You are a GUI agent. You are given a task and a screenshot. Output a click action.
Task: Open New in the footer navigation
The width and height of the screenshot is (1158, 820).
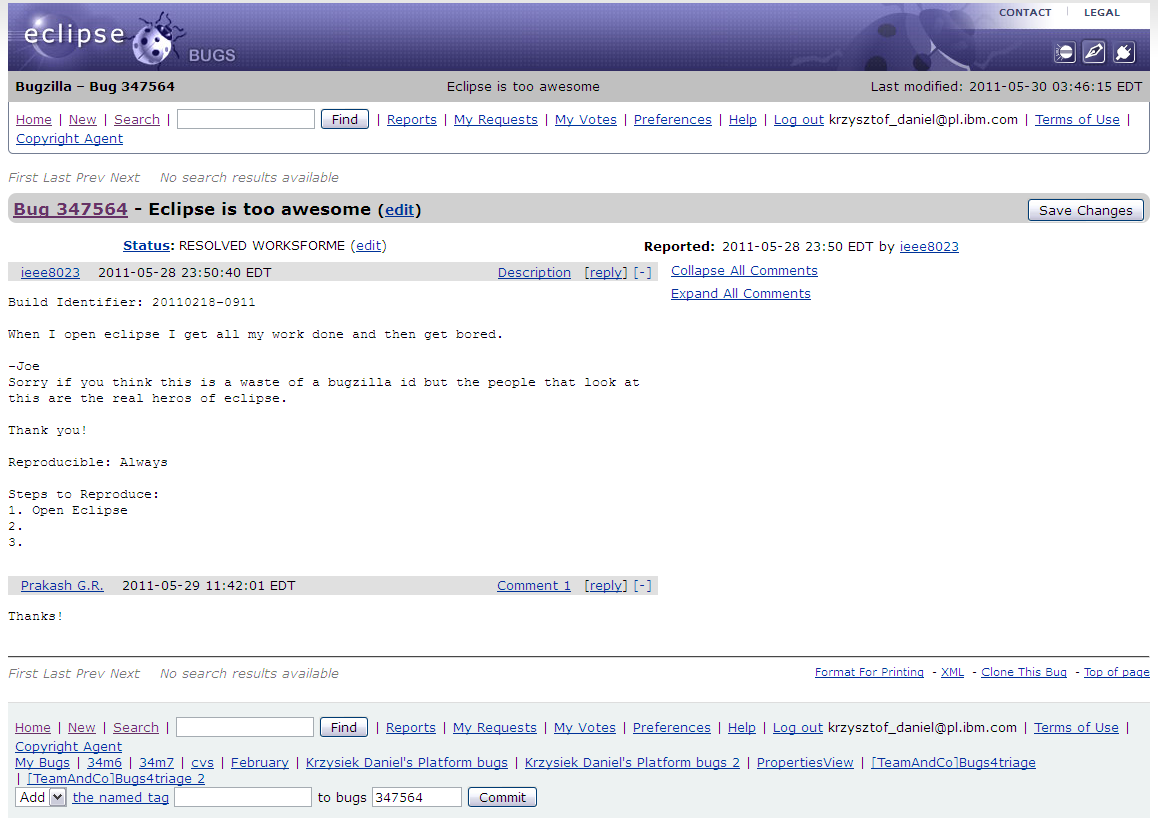click(x=82, y=728)
